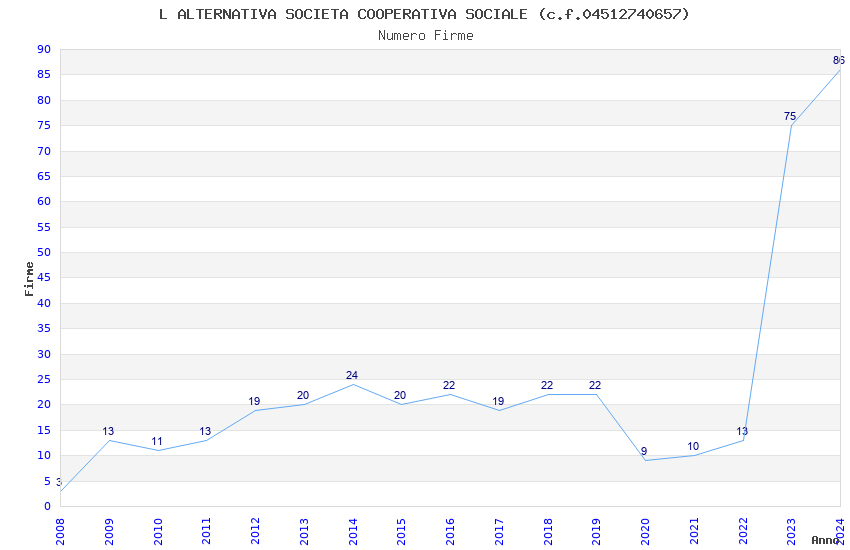Viewport: 850px width, 550px height.
Task: Select the 2022 year axis label
Action: (743, 531)
